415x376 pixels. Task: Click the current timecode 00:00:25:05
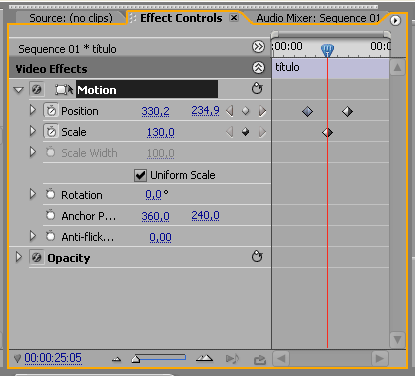[x=53, y=358]
